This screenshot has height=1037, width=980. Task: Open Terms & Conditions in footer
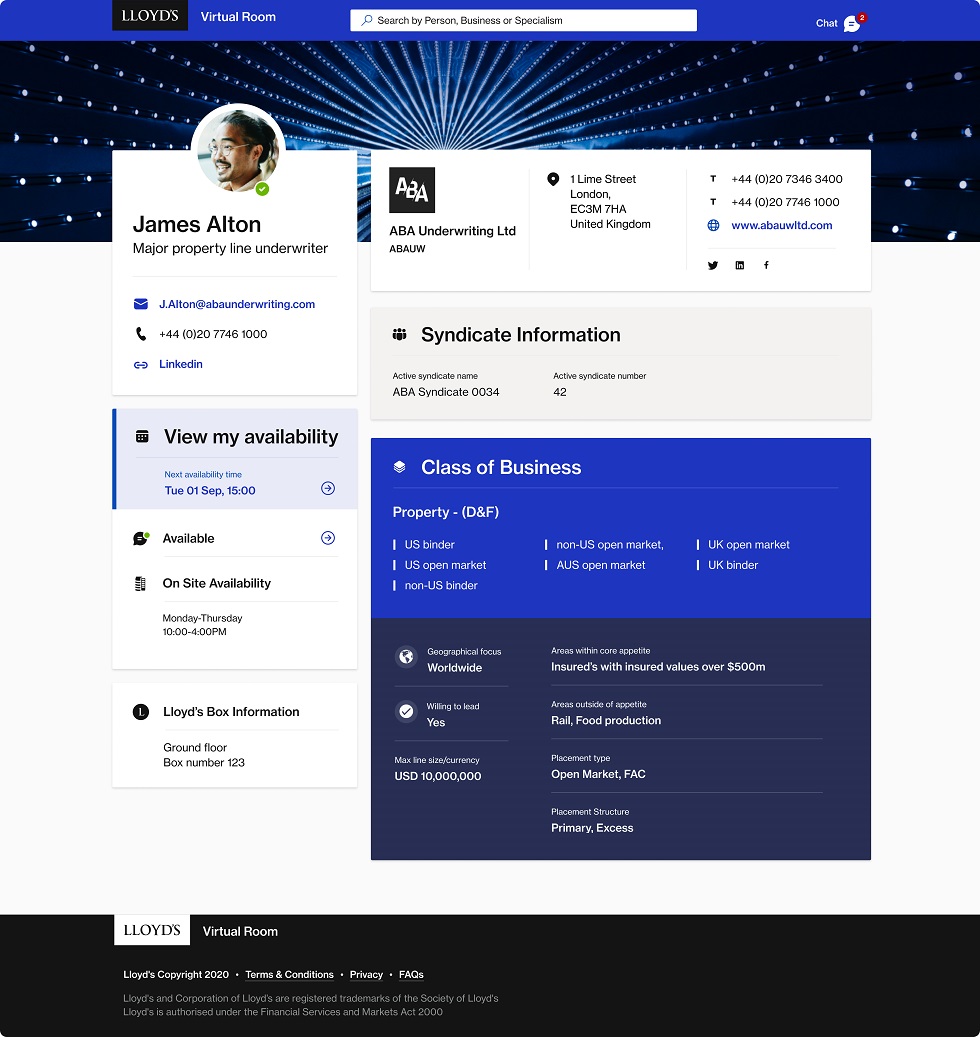(x=290, y=975)
